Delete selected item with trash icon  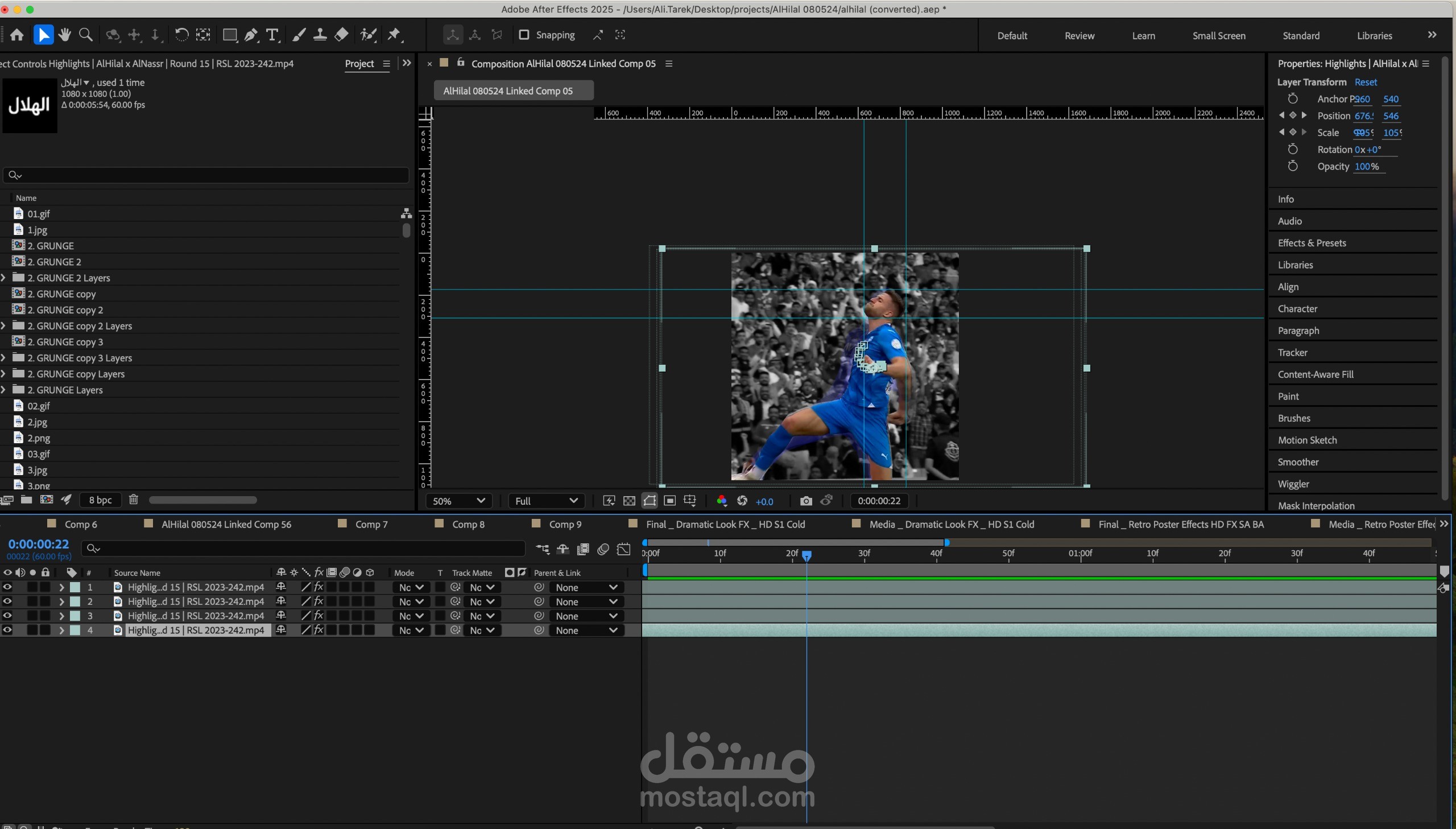pos(133,500)
